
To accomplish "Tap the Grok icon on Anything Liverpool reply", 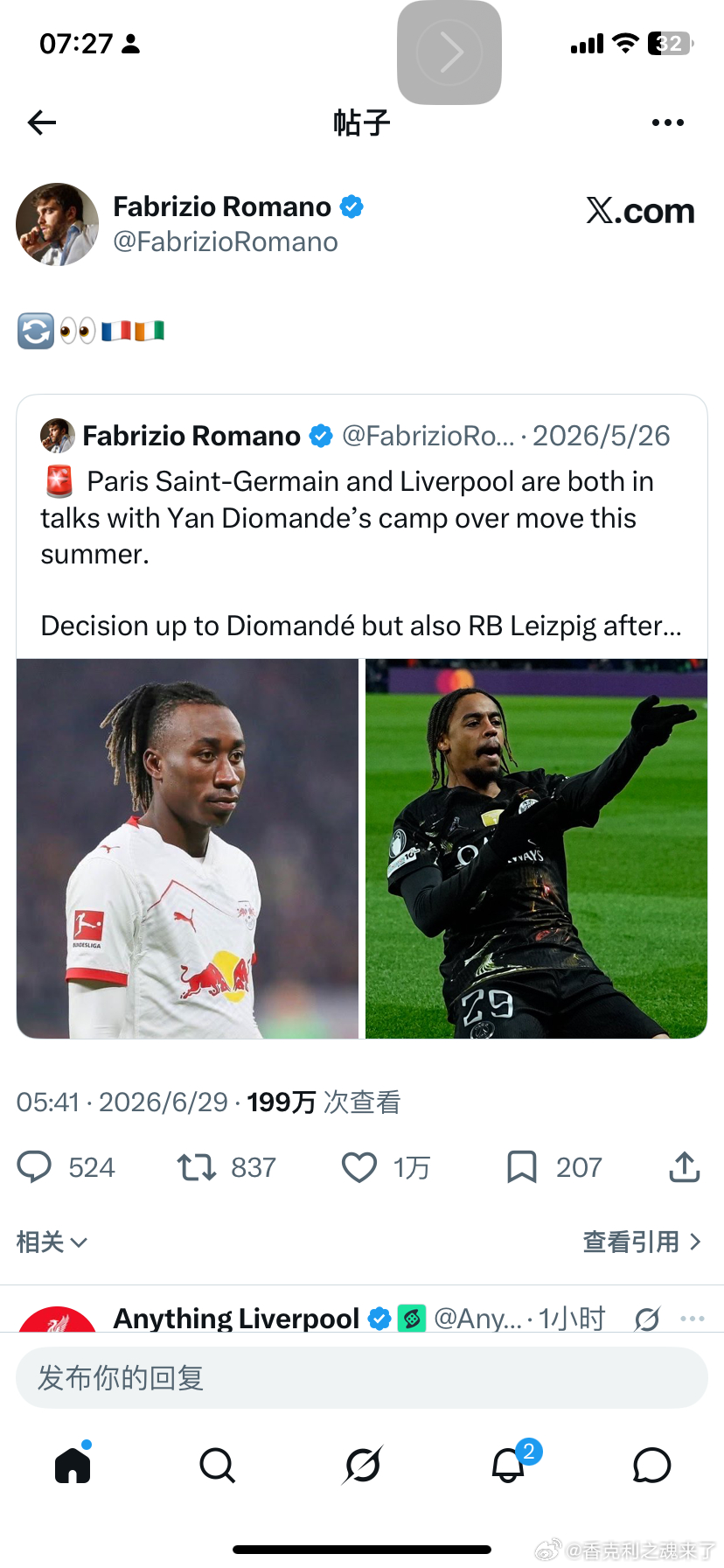I will 647,1319.
